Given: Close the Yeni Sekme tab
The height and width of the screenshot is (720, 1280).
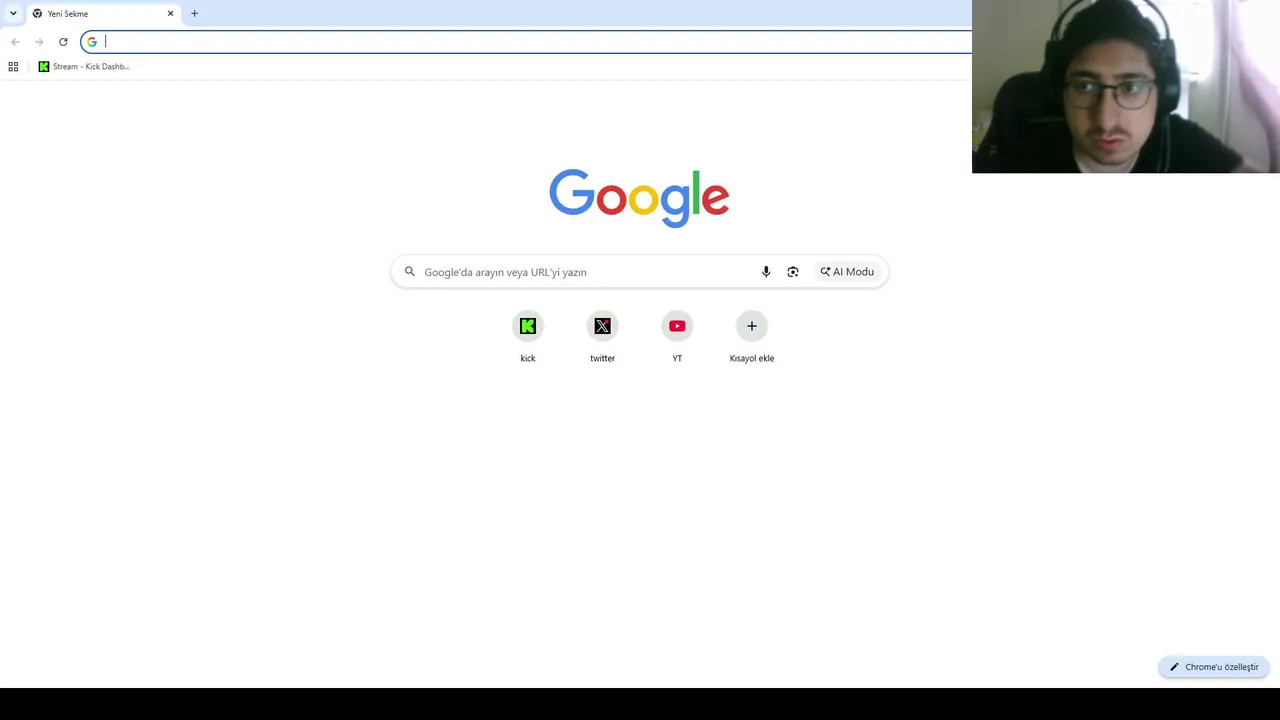Looking at the screenshot, I should coord(170,13).
